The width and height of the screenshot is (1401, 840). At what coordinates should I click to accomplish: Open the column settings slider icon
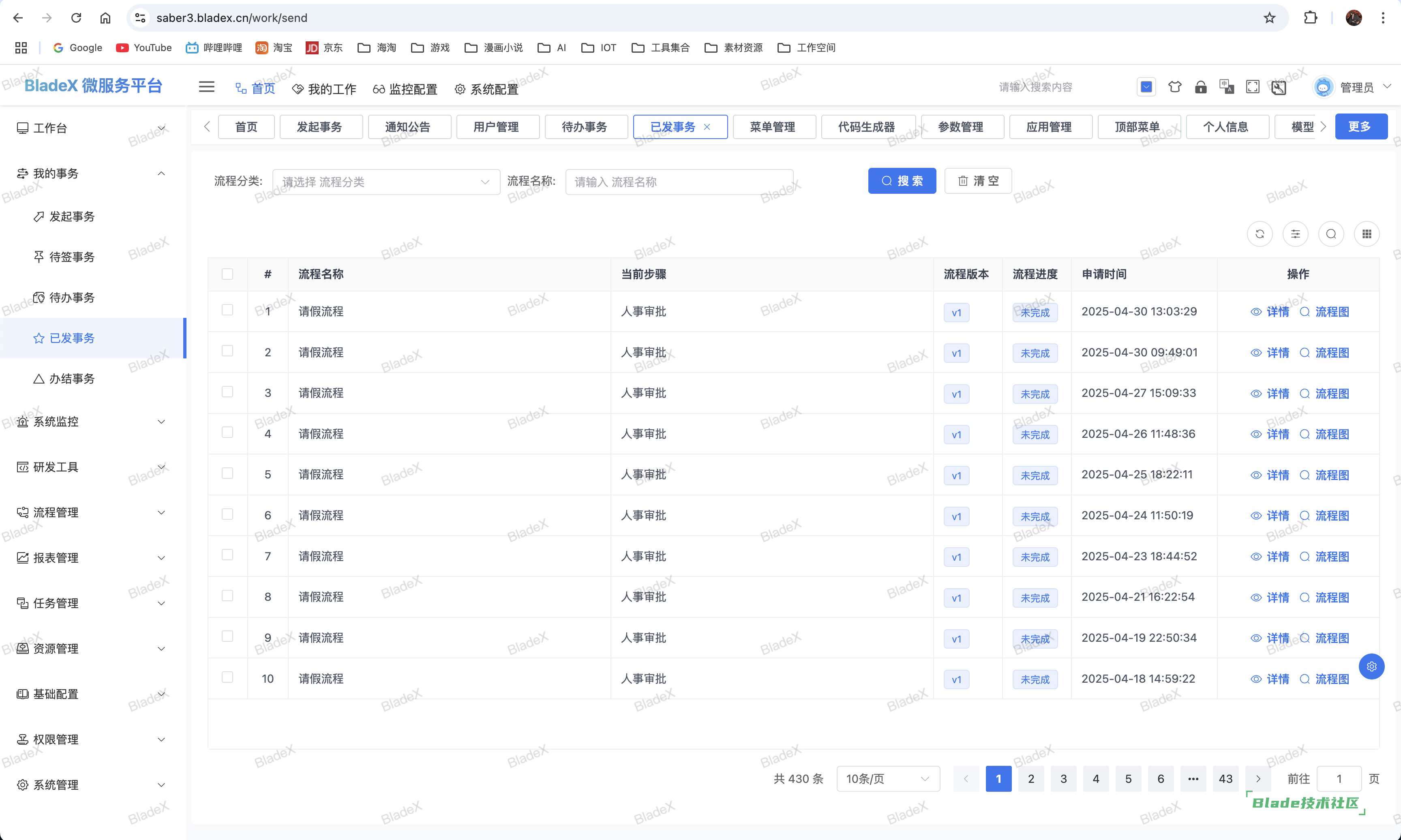point(1295,234)
